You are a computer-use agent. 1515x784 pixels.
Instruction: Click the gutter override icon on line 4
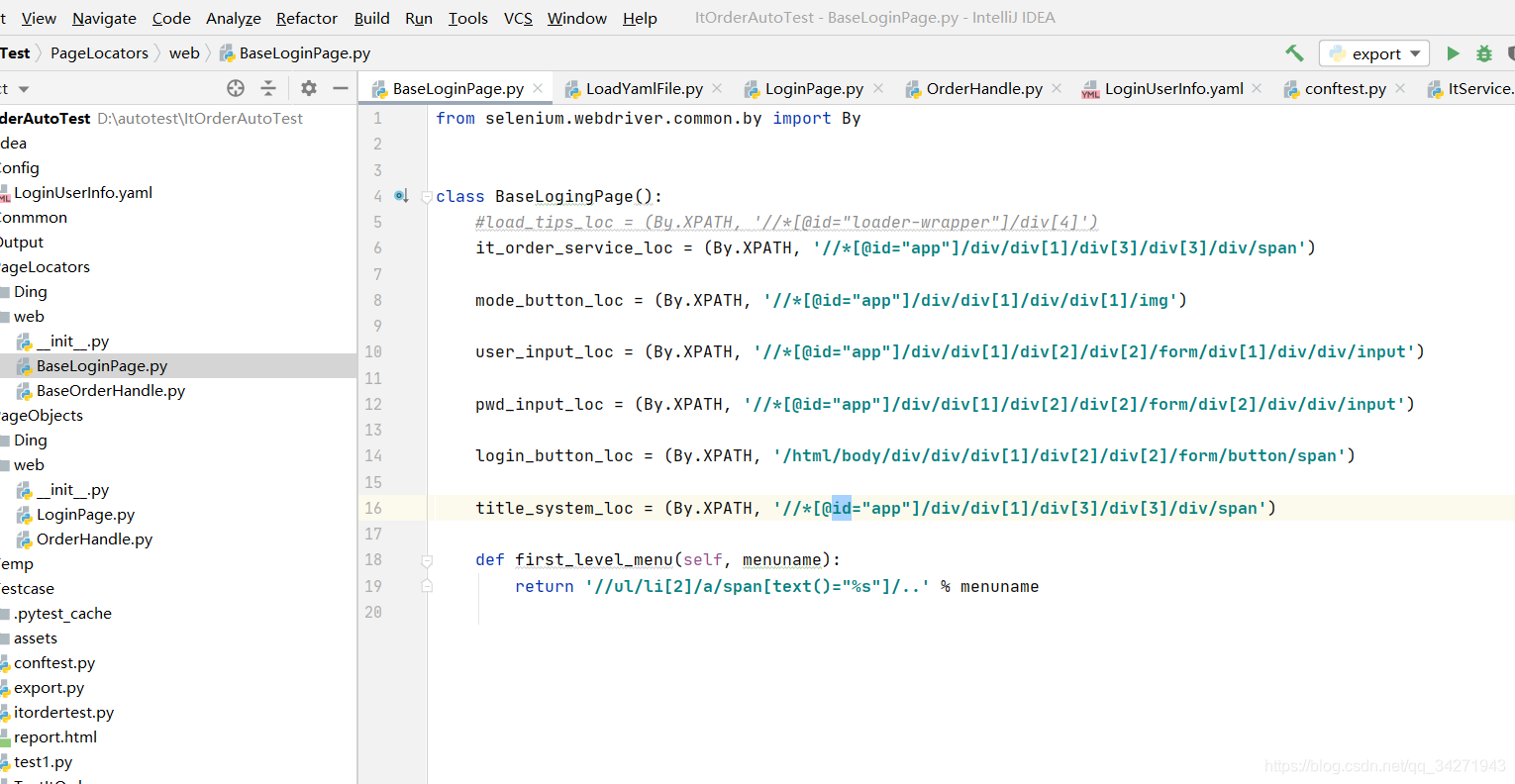tap(401, 196)
